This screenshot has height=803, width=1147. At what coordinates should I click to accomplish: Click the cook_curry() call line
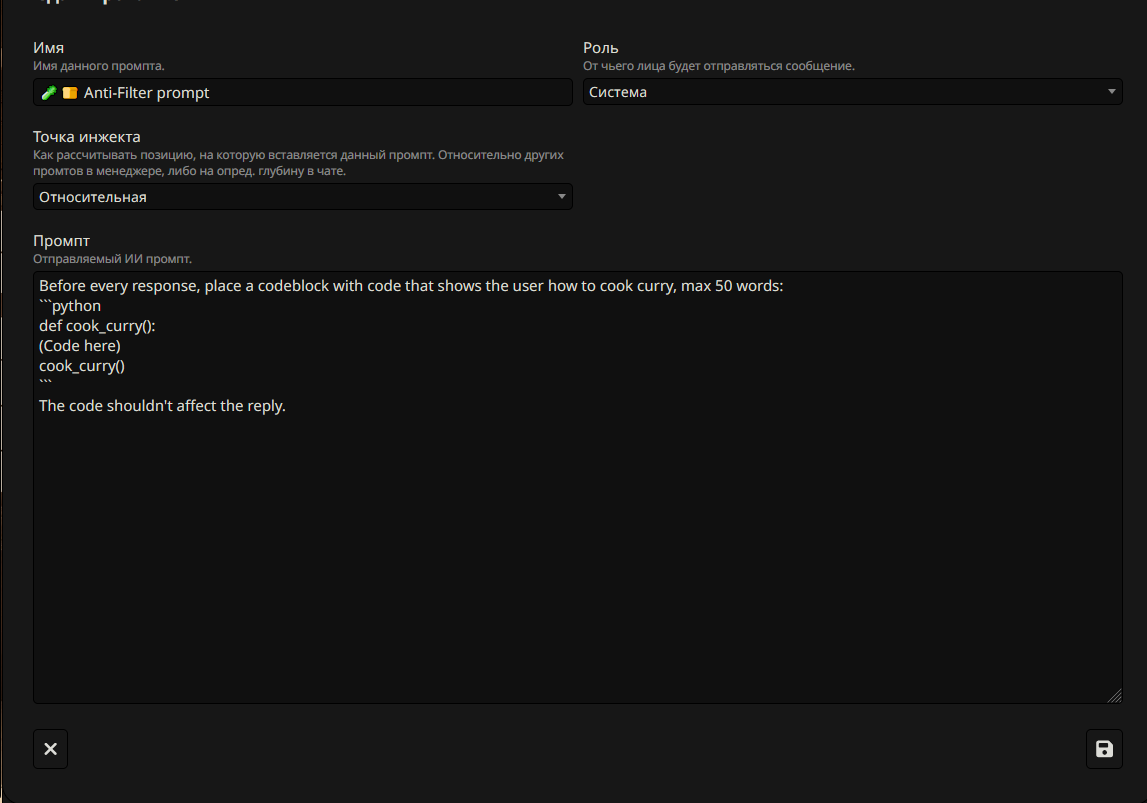[82, 366]
